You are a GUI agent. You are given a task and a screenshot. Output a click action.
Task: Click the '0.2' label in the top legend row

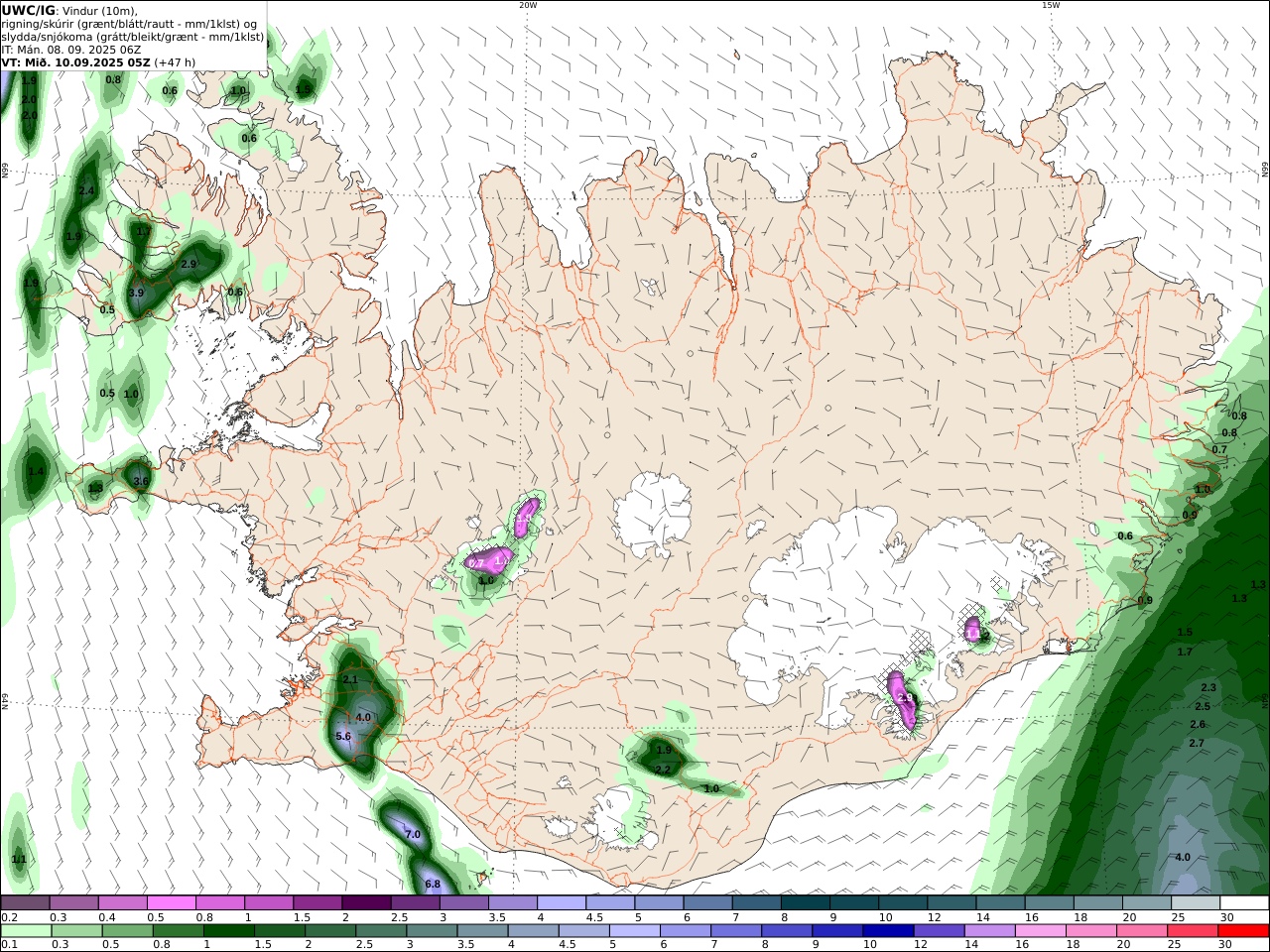coord(9,917)
